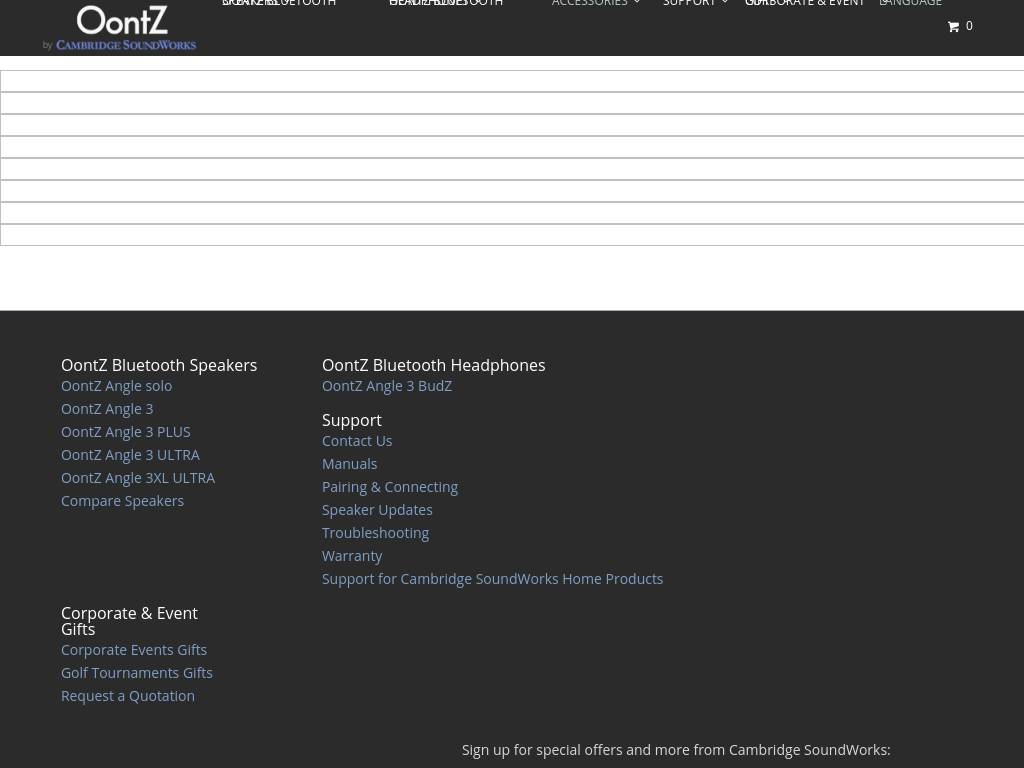Expand the Accessories menu chevron
Screen dimensions: 1024x768
pyautogui.click(x=637, y=3)
